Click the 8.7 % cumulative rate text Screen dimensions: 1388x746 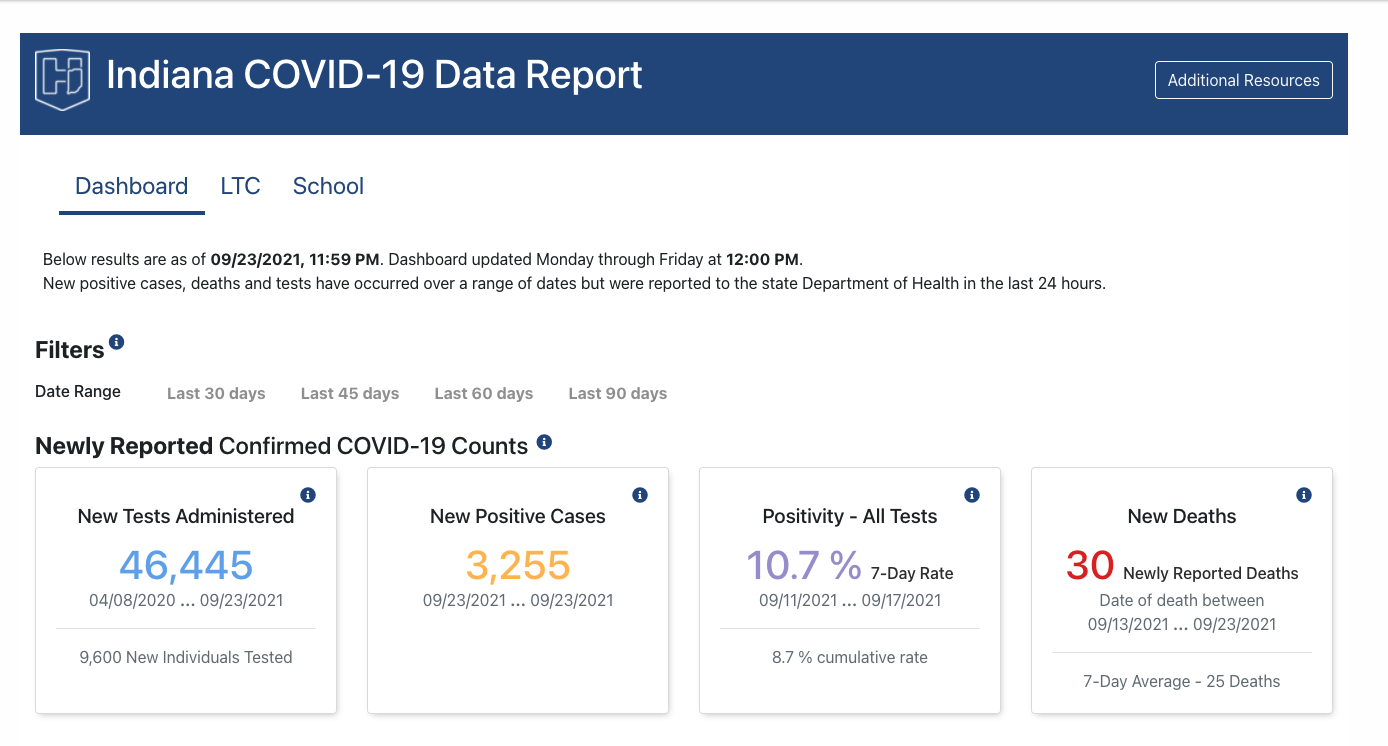pos(850,657)
